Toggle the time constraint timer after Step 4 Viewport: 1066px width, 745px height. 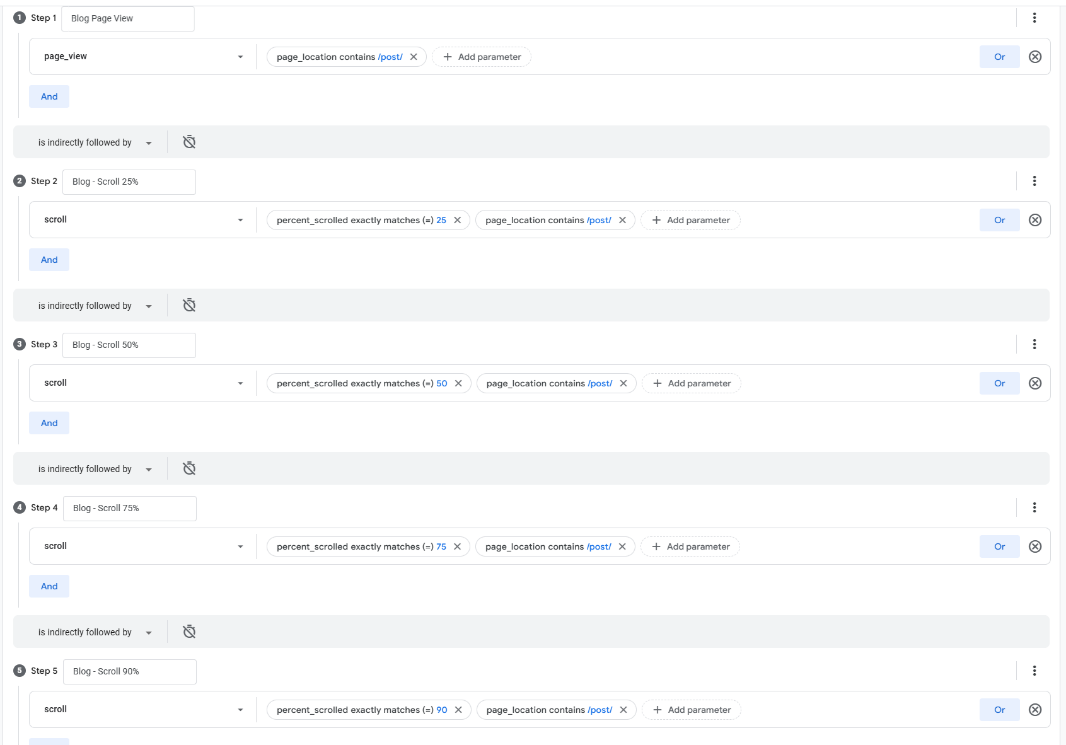[189, 632]
